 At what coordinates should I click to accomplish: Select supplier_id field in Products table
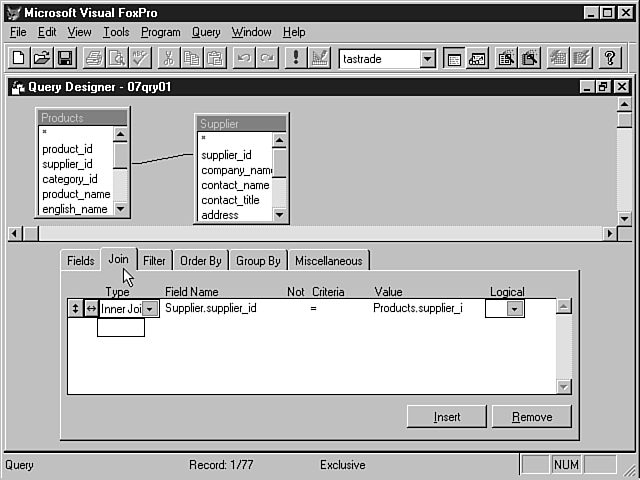click(x=67, y=164)
